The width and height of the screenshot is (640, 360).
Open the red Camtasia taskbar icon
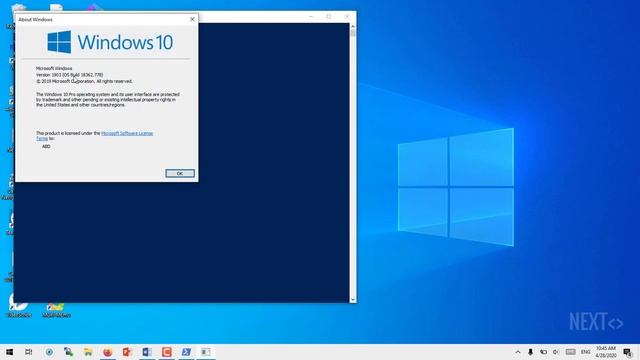tap(166, 352)
